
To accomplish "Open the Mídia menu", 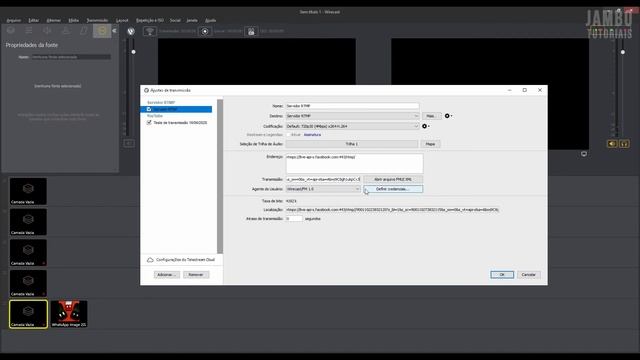I will tap(74, 20).
